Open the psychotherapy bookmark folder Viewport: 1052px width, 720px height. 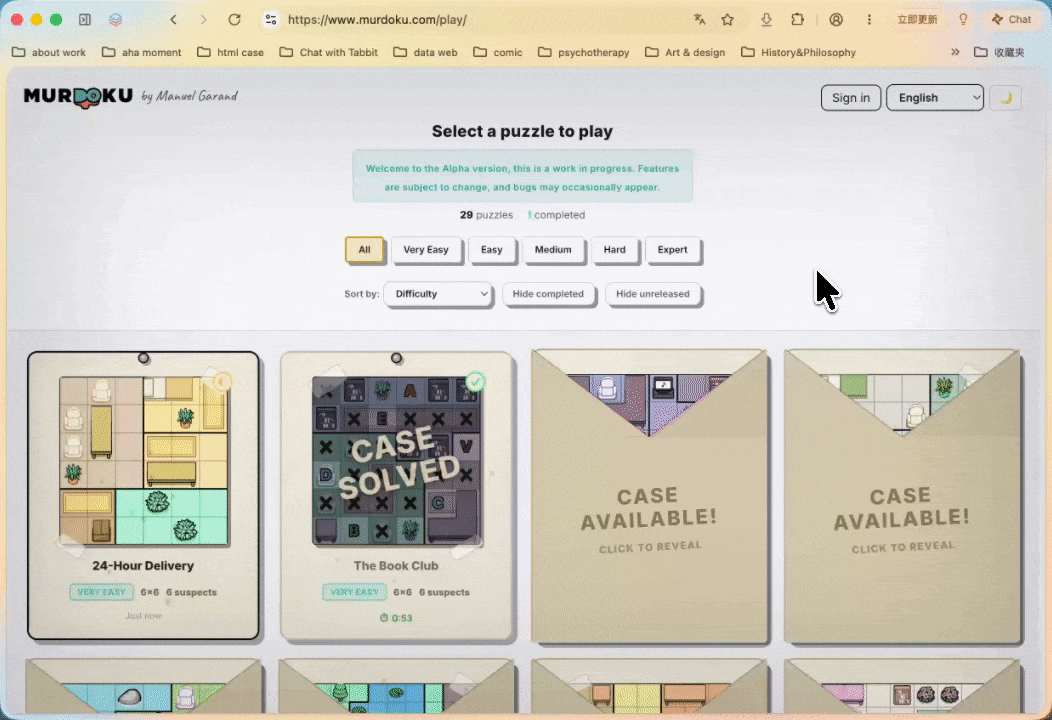tap(584, 52)
